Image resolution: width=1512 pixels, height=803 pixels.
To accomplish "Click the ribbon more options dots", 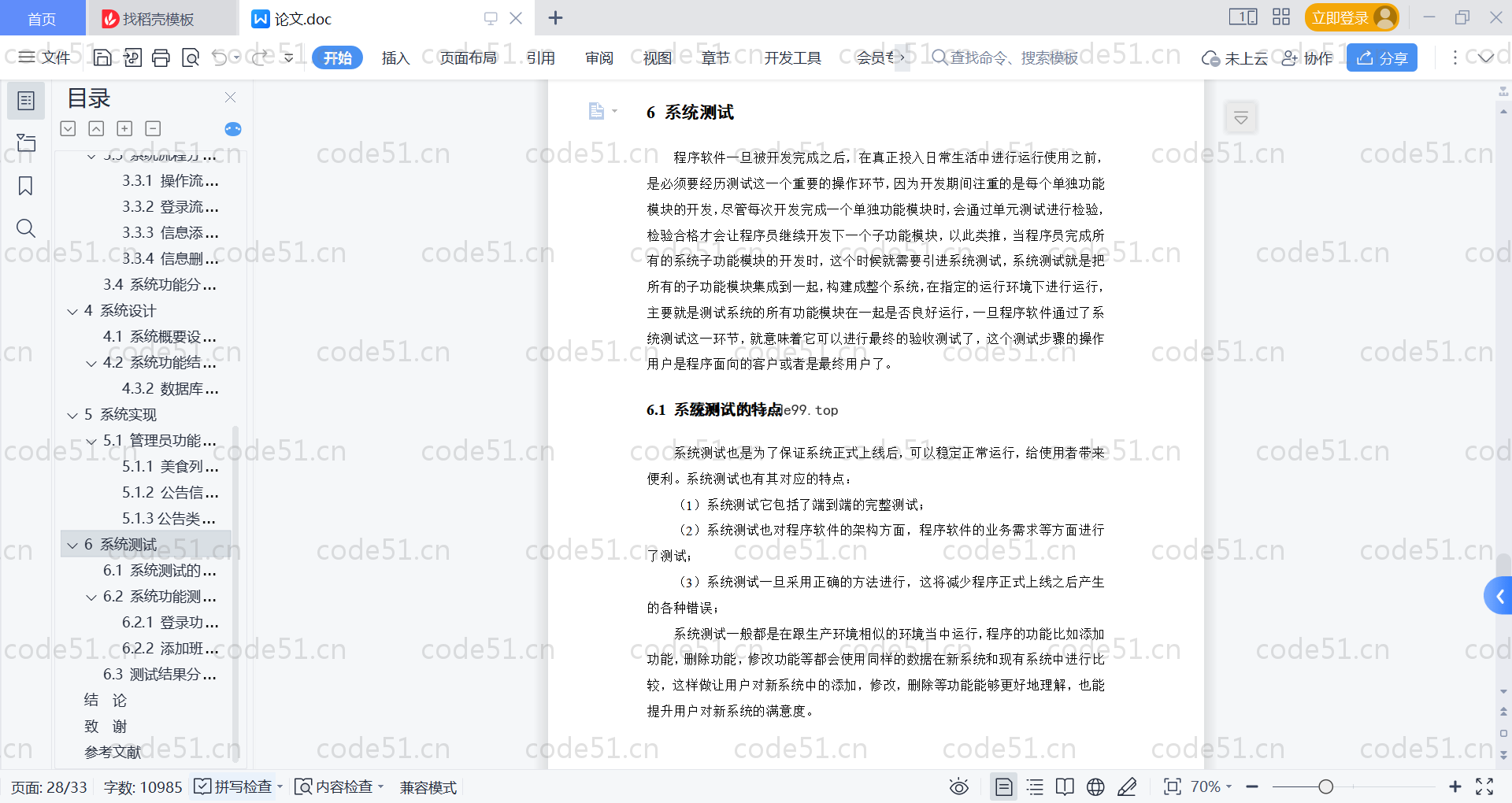I will click(1455, 57).
